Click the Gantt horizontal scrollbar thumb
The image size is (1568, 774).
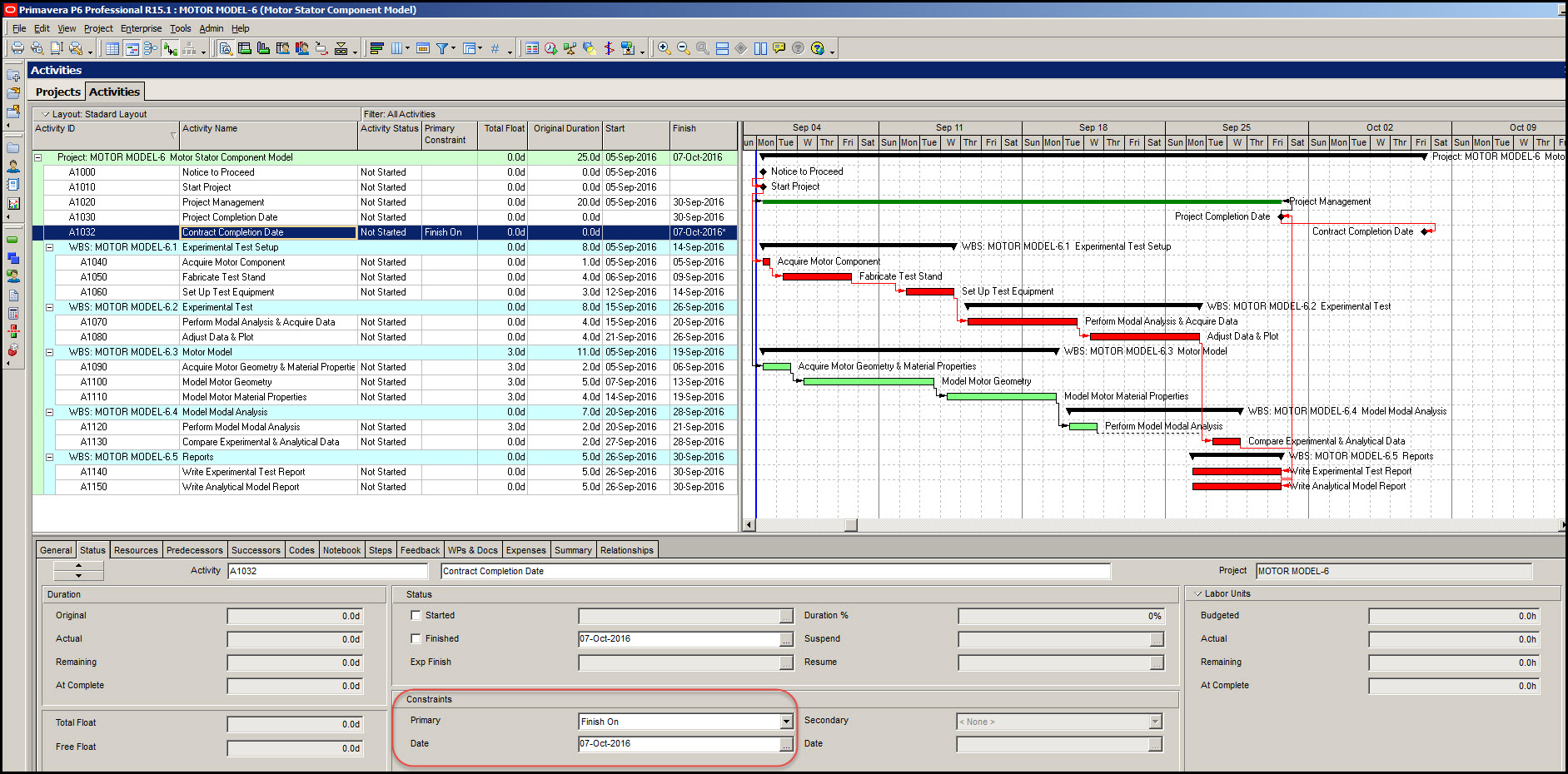tap(851, 525)
